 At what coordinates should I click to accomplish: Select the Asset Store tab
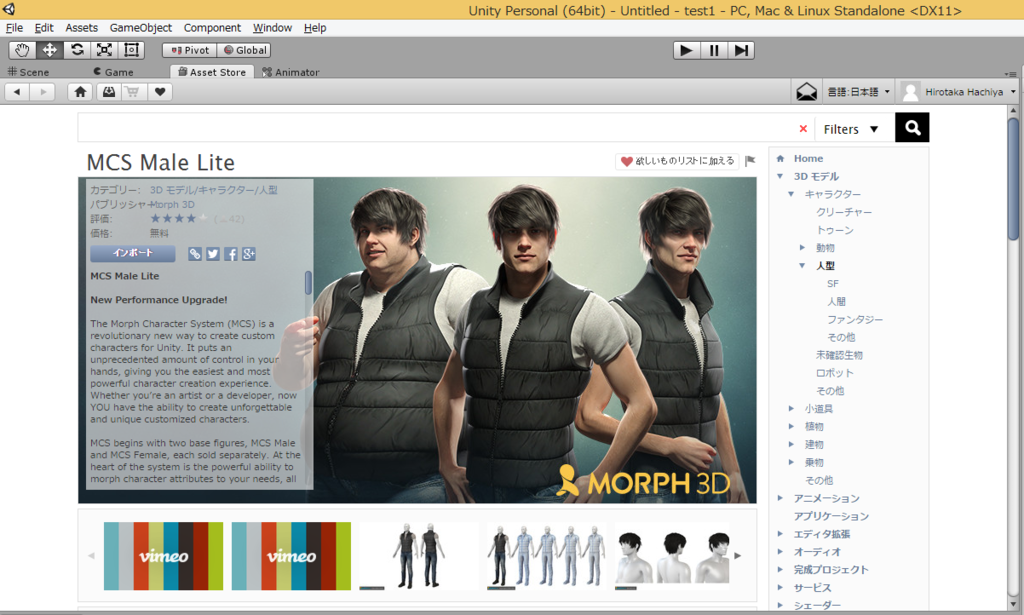tap(212, 72)
